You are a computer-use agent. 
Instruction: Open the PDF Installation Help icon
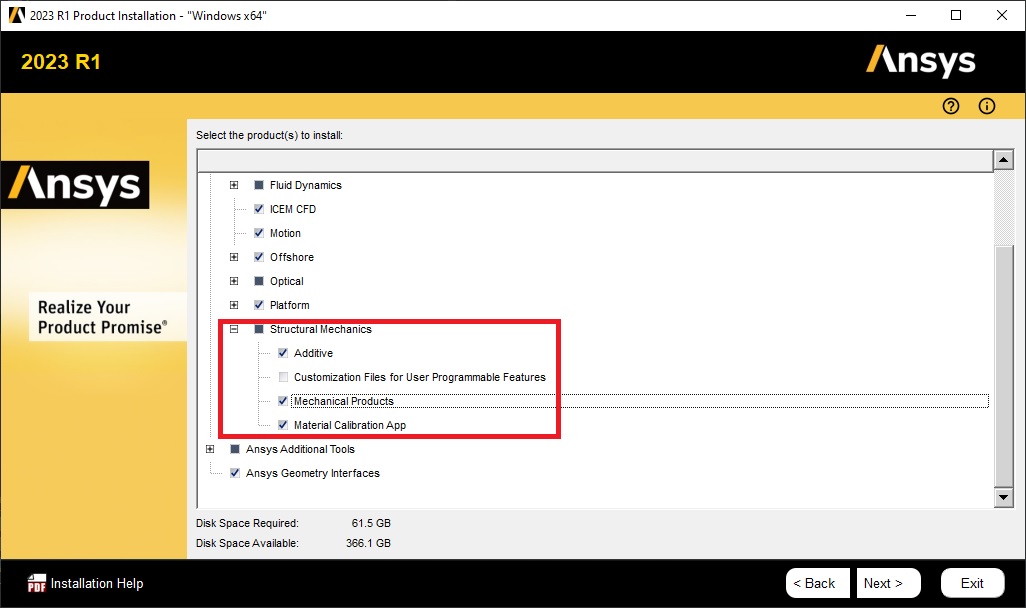coord(37,583)
